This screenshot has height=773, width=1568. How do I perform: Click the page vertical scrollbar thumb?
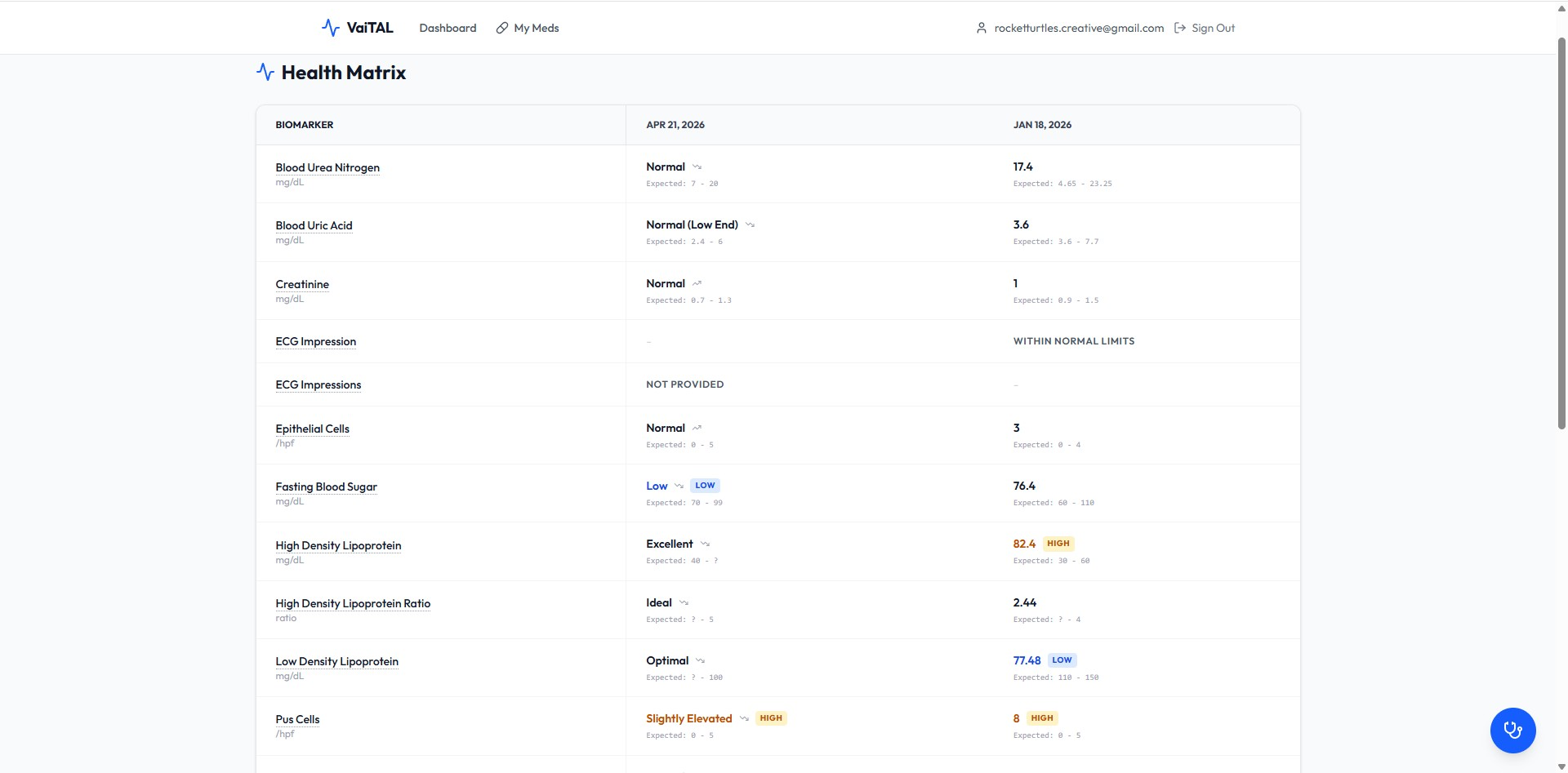1561,233
